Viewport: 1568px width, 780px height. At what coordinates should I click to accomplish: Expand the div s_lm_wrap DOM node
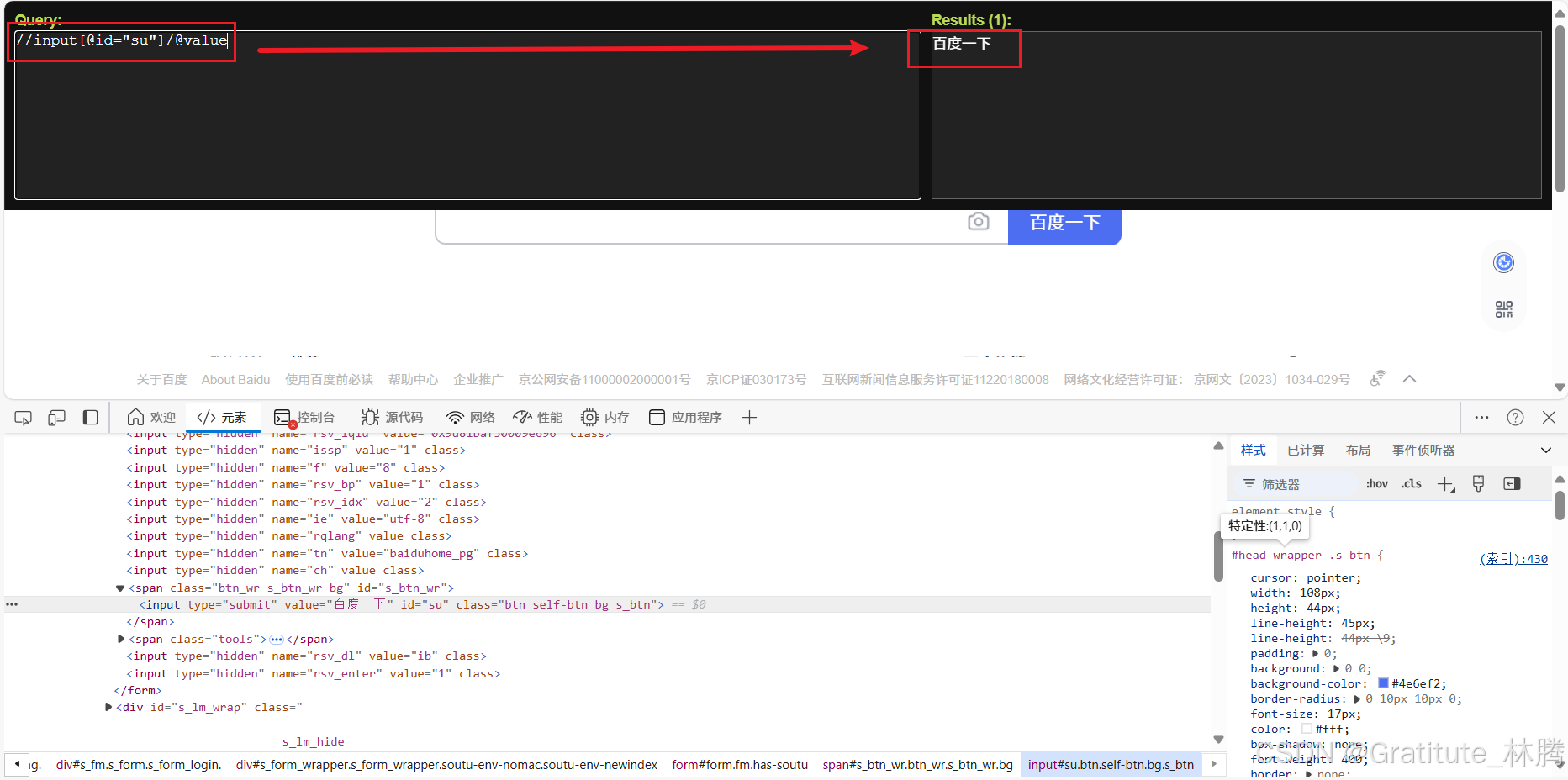108,707
